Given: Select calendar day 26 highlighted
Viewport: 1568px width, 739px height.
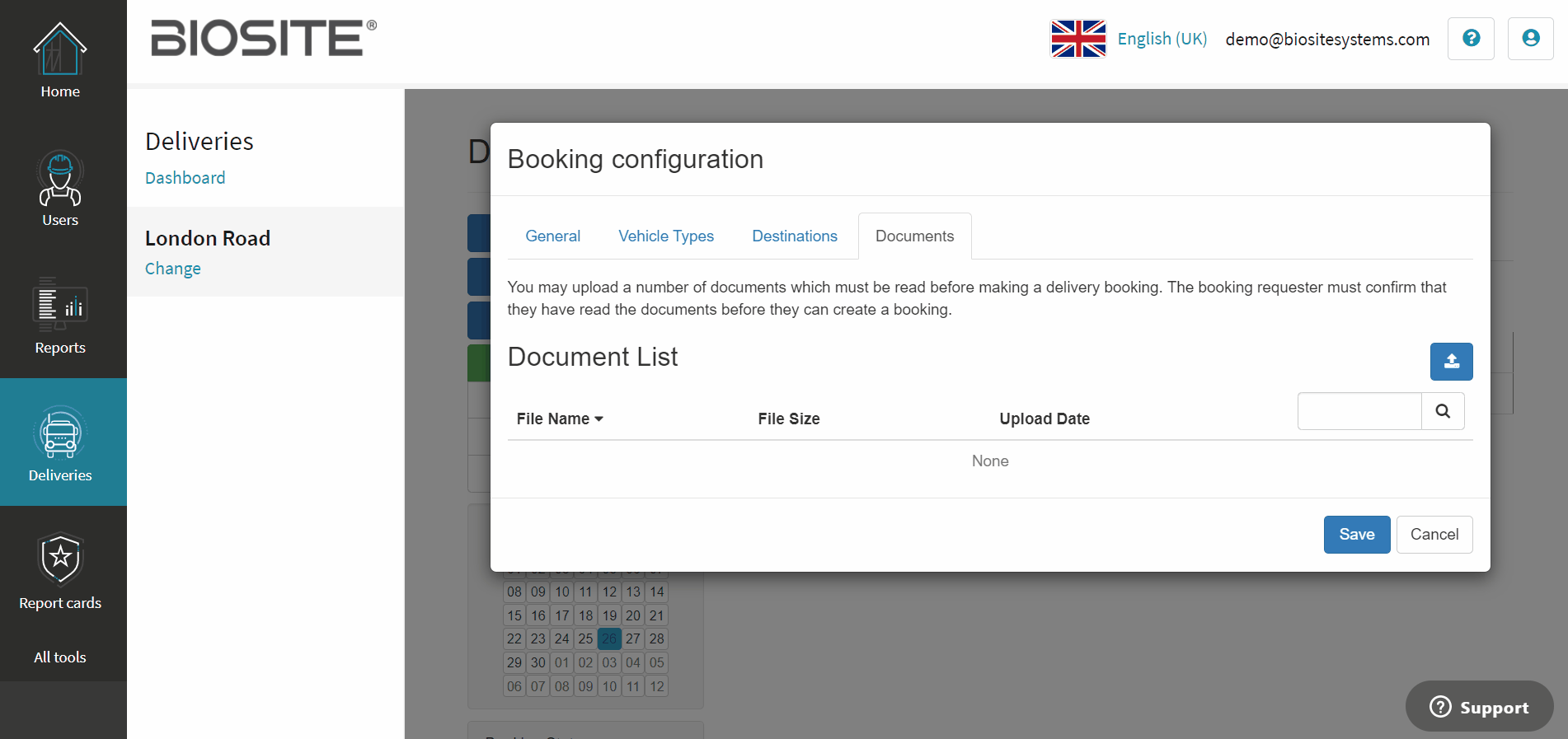Looking at the screenshot, I should click(x=609, y=638).
